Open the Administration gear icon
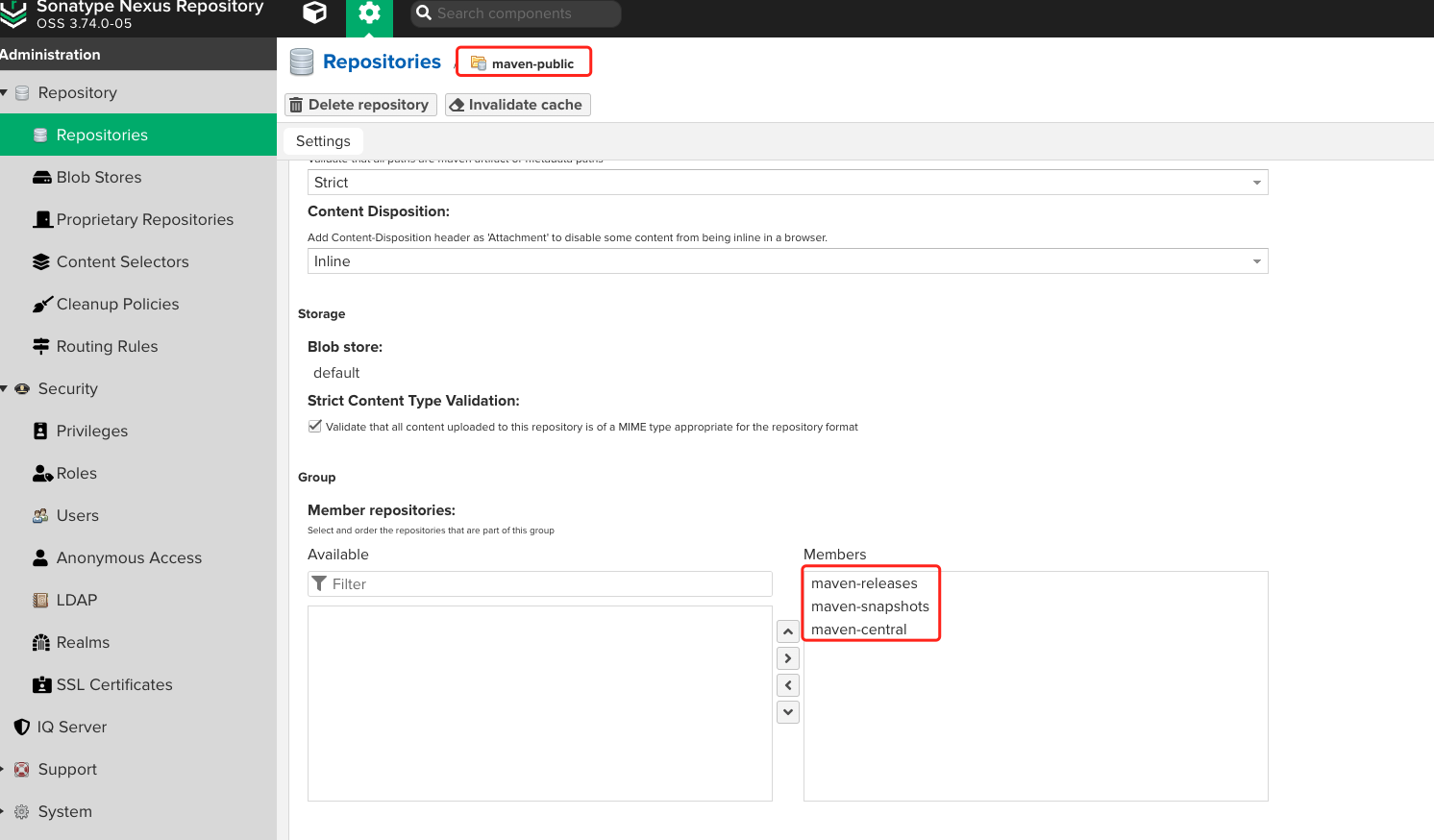This screenshot has width=1434, height=840. pyautogui.click(x=369, y=12)
